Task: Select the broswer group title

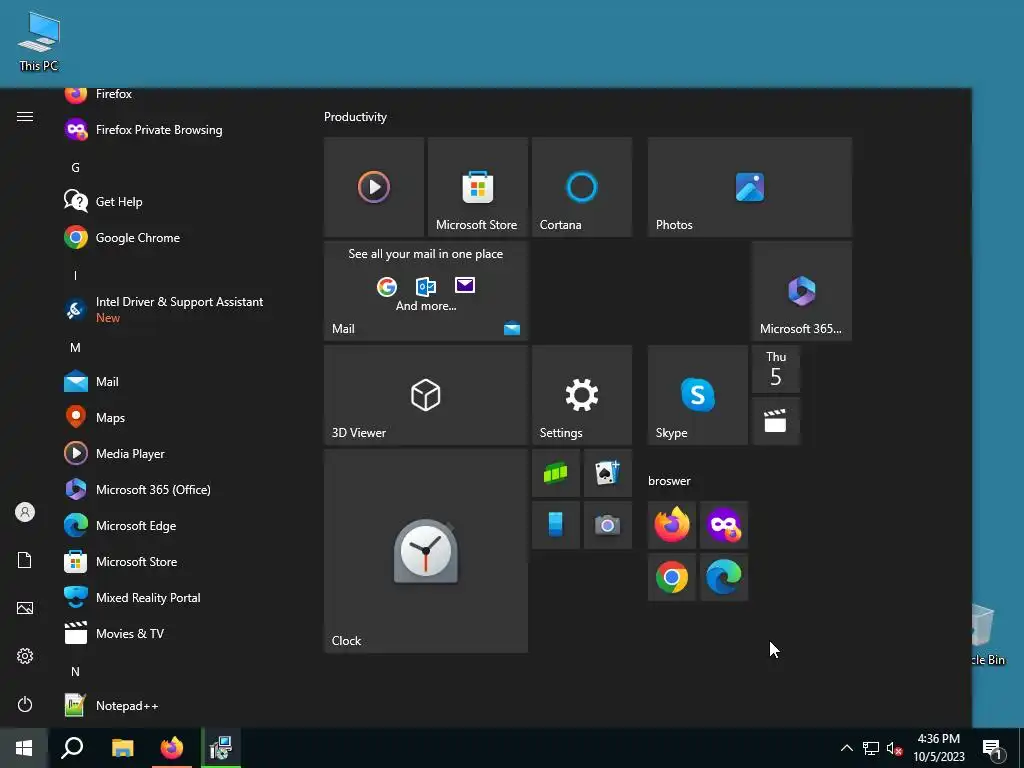Action: tap(669, 481)
